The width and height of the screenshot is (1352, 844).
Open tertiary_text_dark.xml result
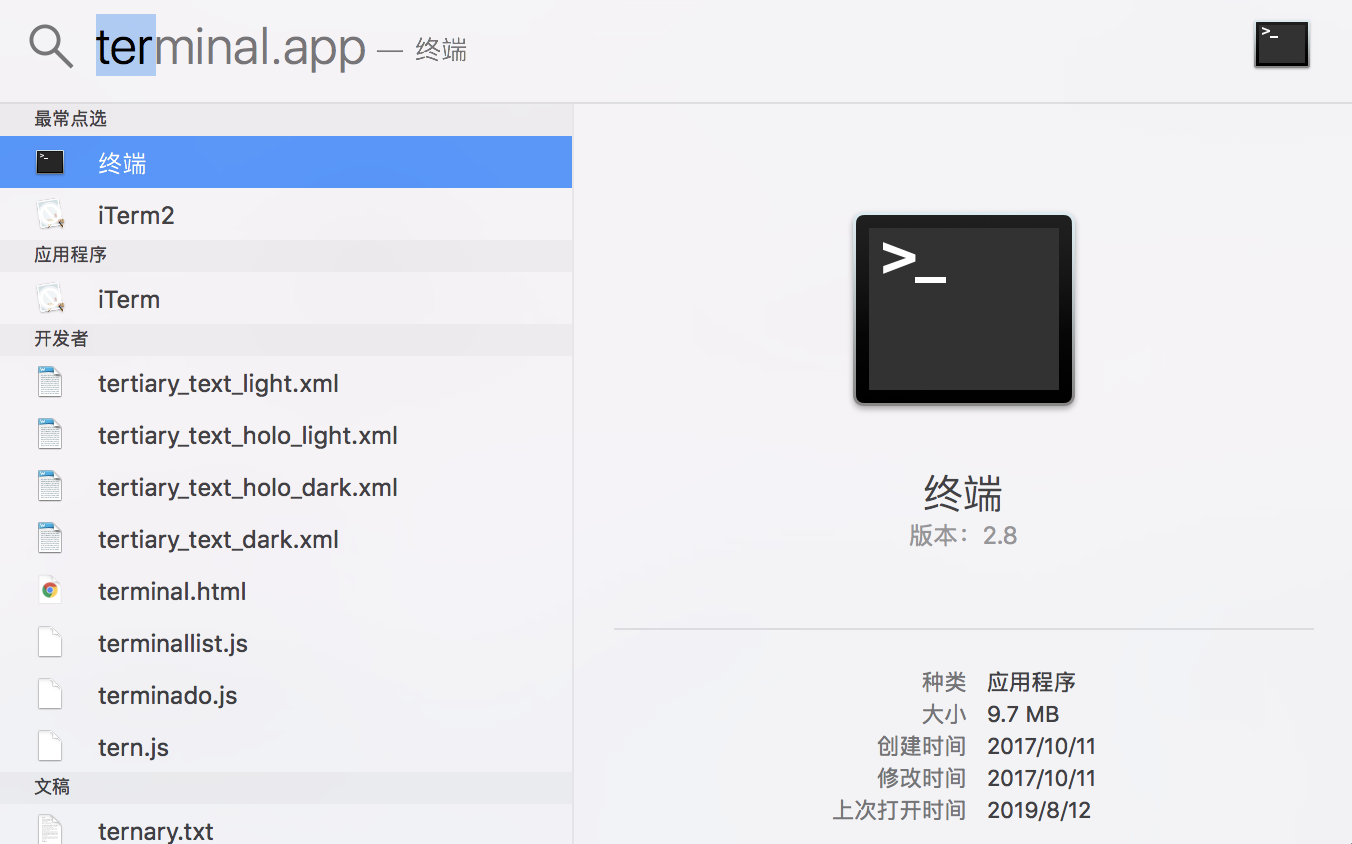point(286,538)
